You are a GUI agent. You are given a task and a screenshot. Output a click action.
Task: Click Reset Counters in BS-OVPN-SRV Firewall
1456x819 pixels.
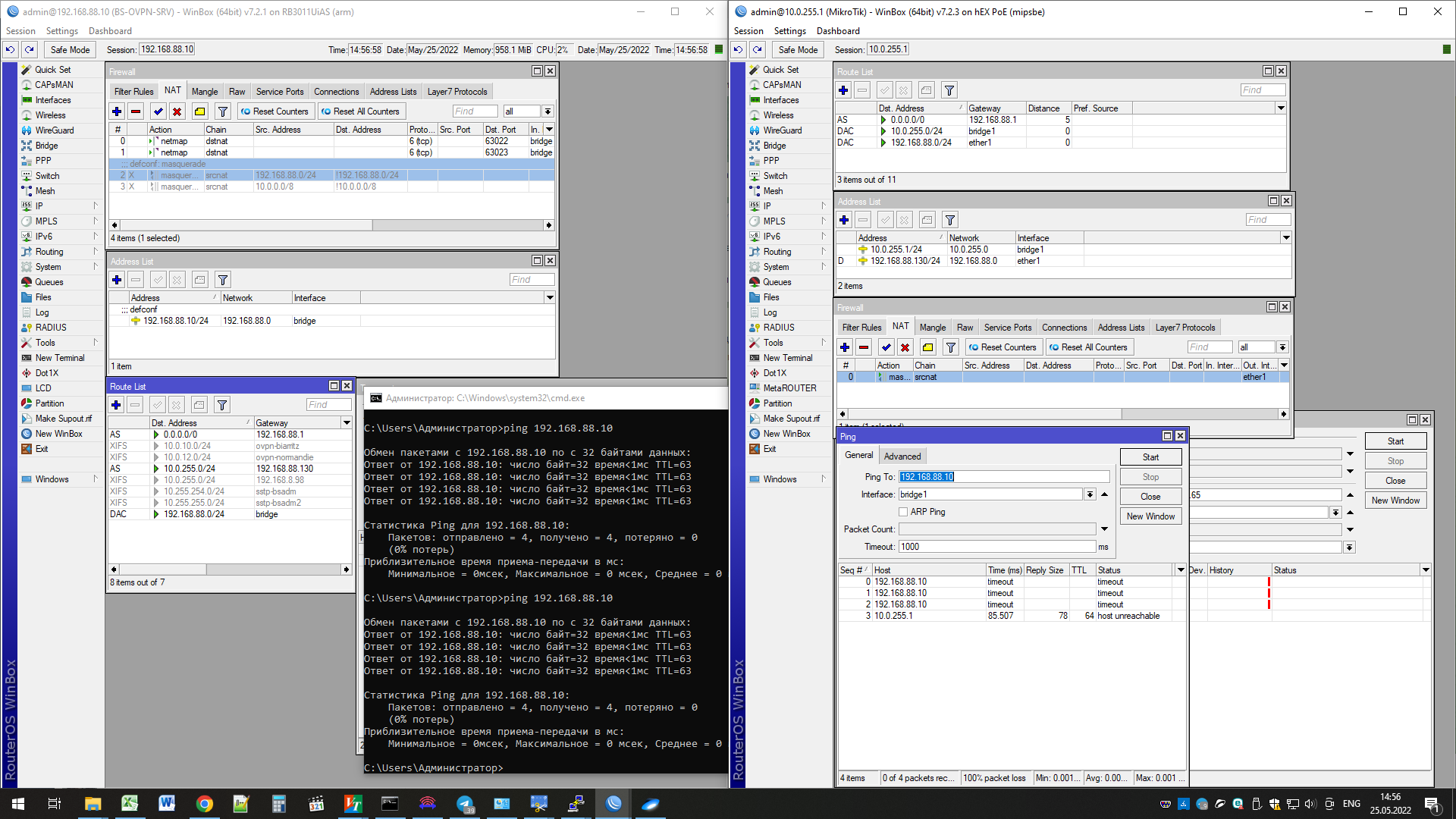[275, 111]
